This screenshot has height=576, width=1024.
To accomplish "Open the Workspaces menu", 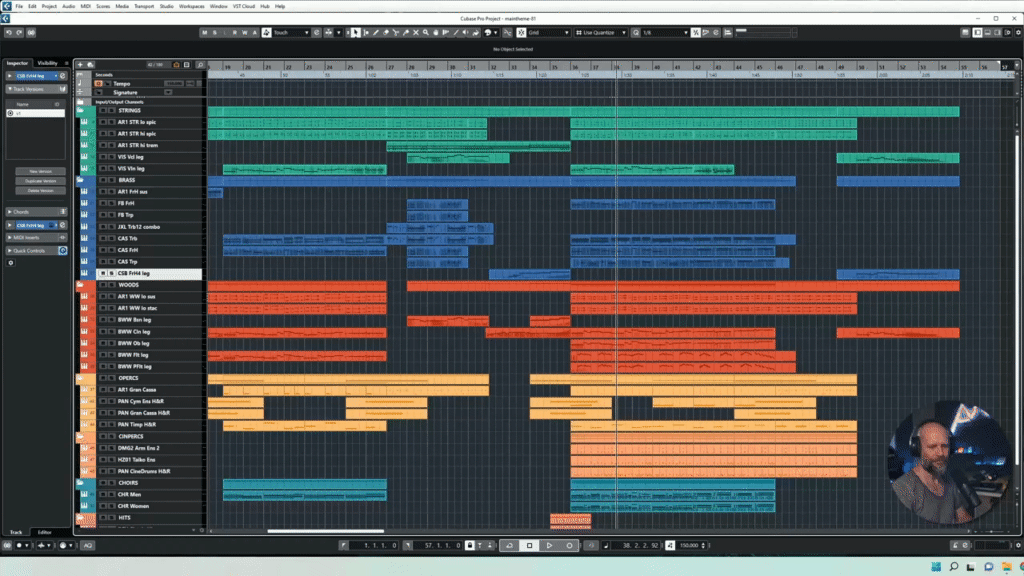I will [x=191, y=6].
